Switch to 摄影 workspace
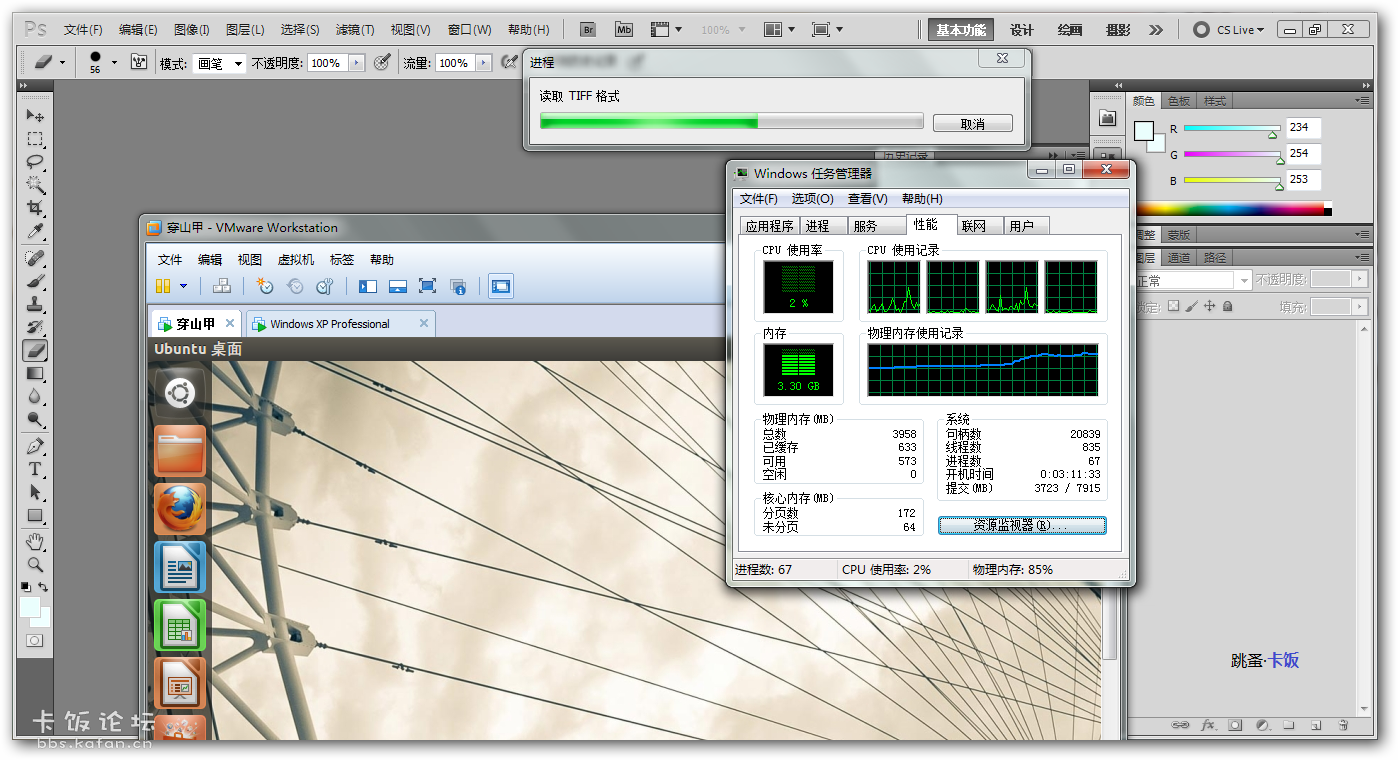This screenshot has width=1398, height=760. [x=1118, y=30]
